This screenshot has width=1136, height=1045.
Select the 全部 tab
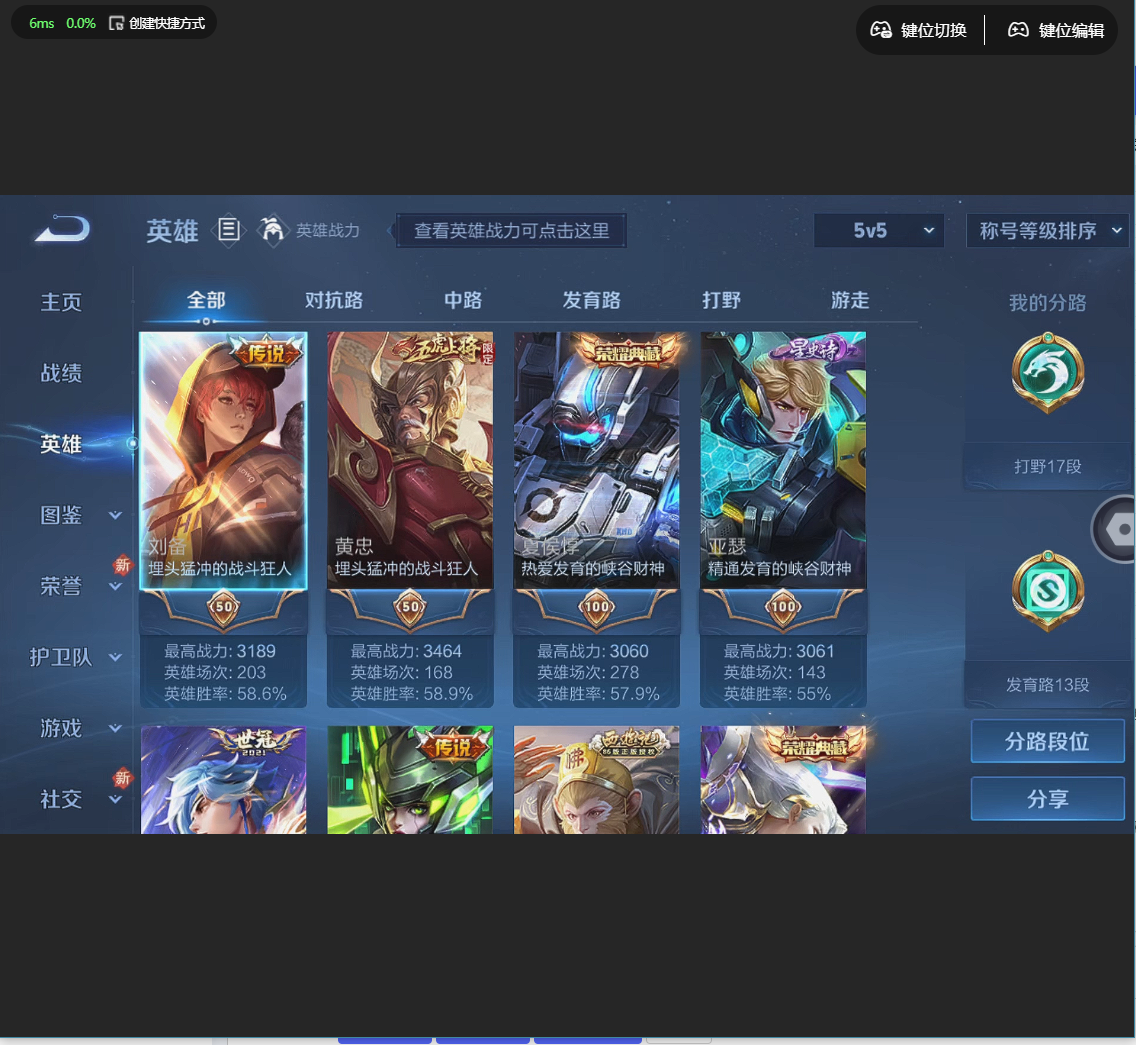coord(206,300)
